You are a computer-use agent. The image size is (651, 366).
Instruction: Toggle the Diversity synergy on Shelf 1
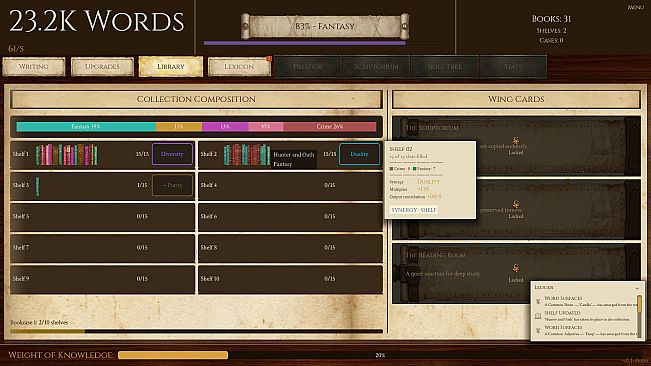point(172,154)
